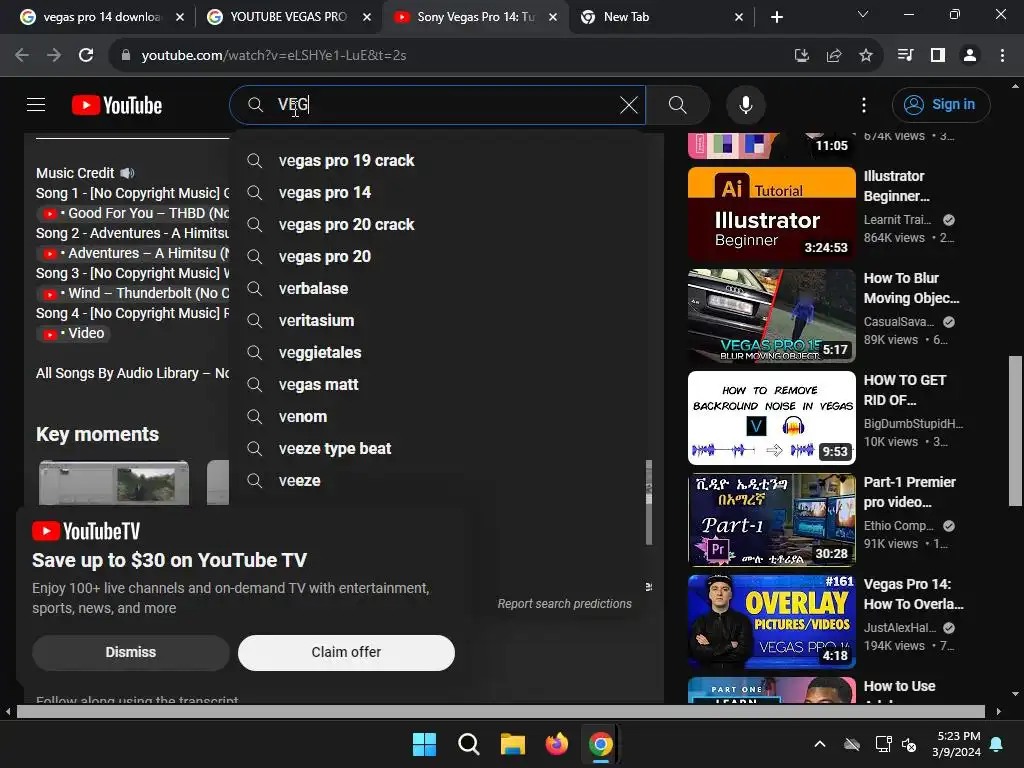
Task: Click the horizontal scrollbar at bottom
Action: [500, 711]
